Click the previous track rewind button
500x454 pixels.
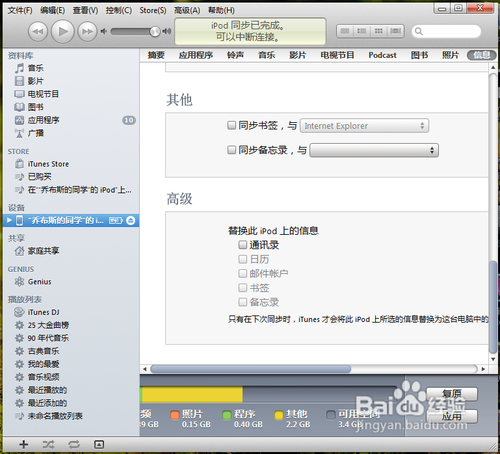click(38, 32)
